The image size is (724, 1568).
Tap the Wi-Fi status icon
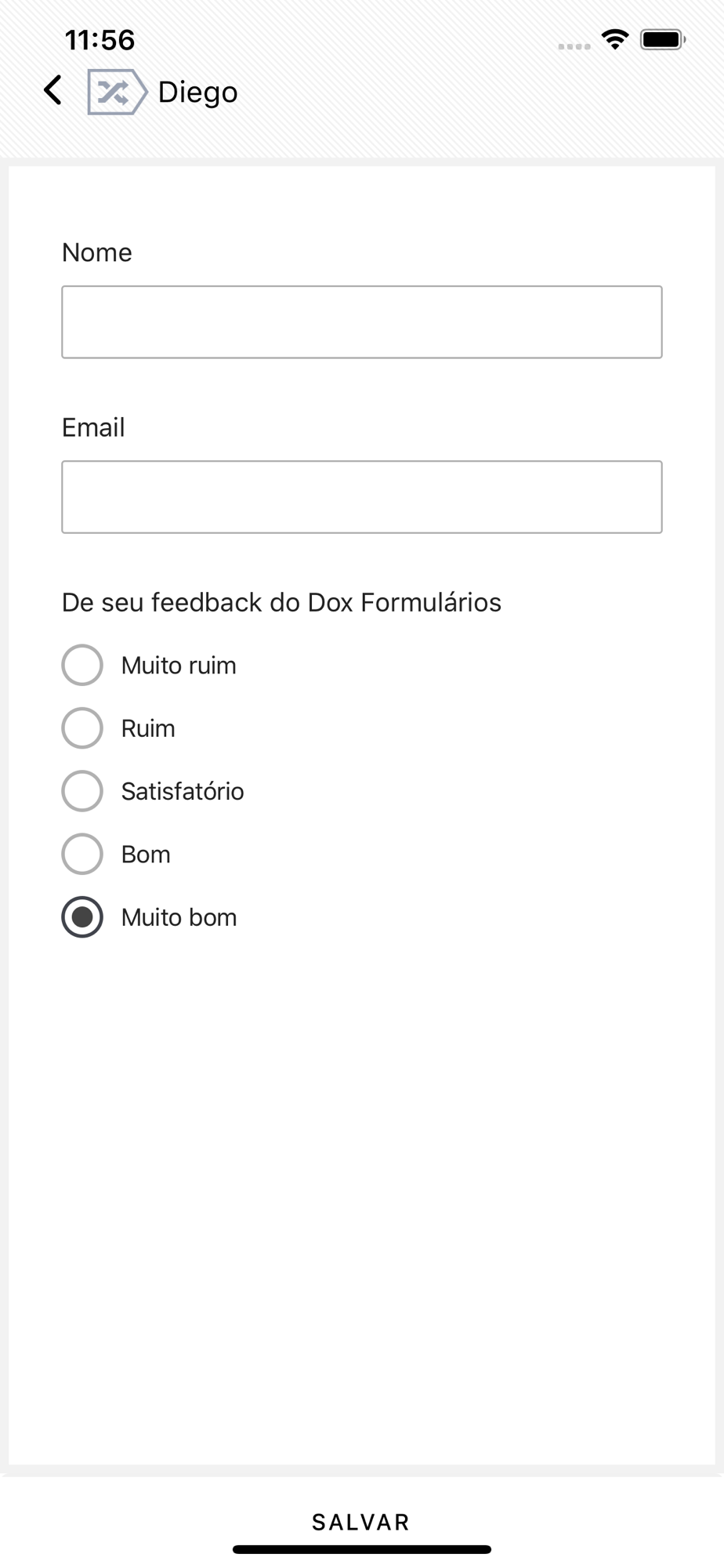(615, 39)
